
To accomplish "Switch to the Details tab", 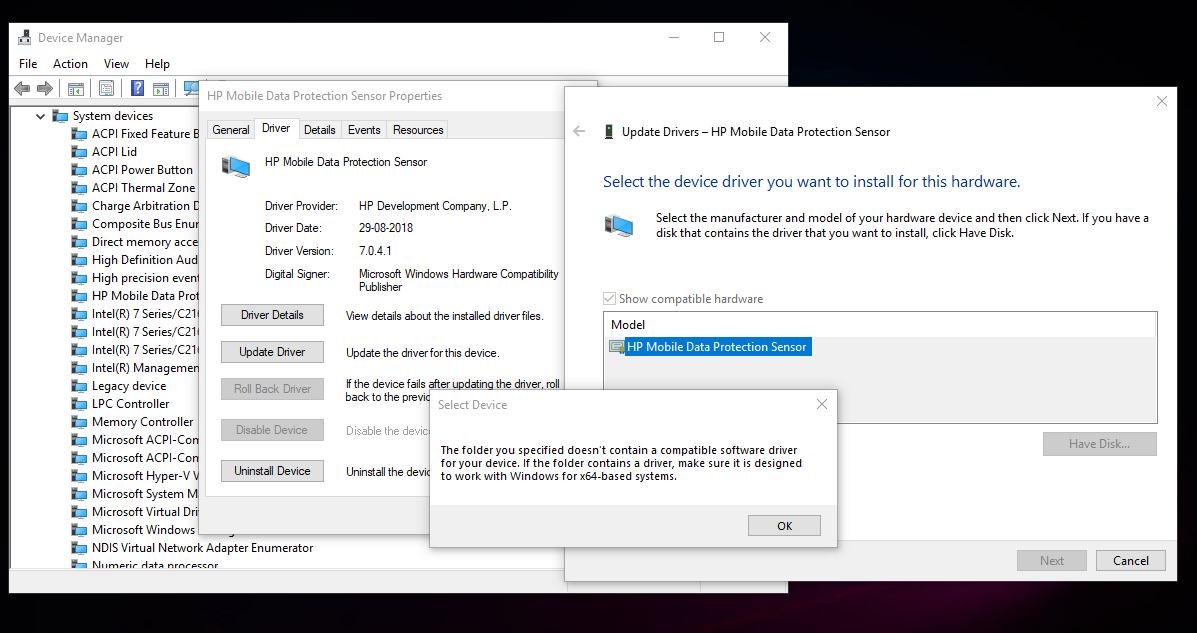I will (320, 128).
